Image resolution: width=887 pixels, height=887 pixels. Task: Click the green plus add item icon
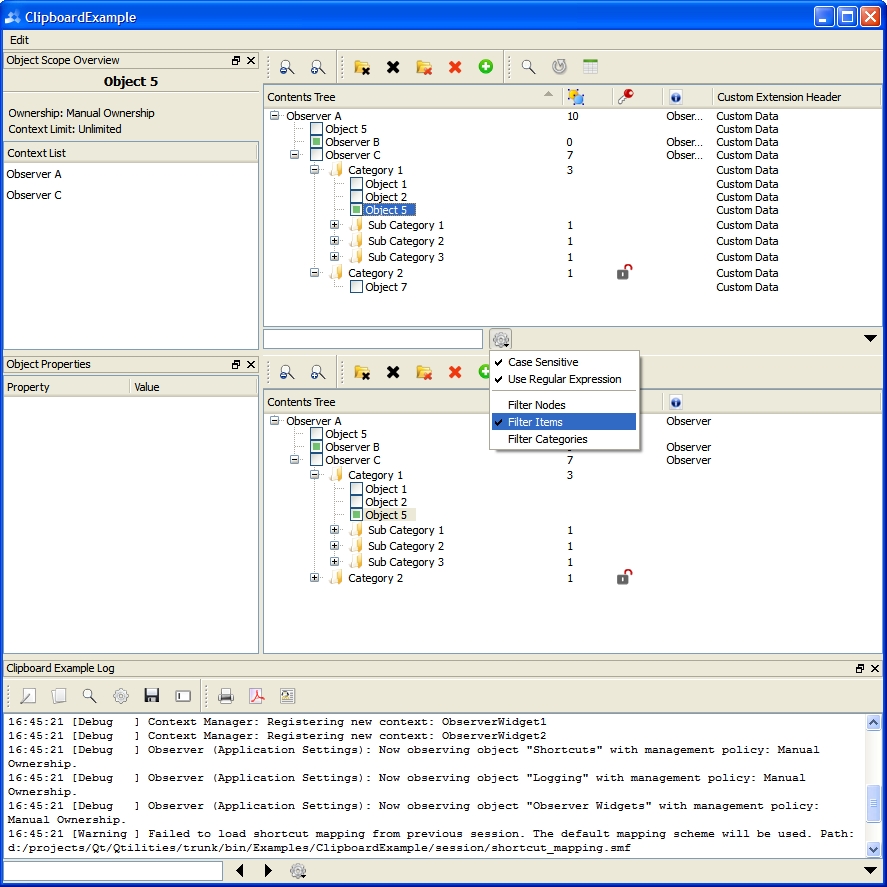tap(486, 66)
